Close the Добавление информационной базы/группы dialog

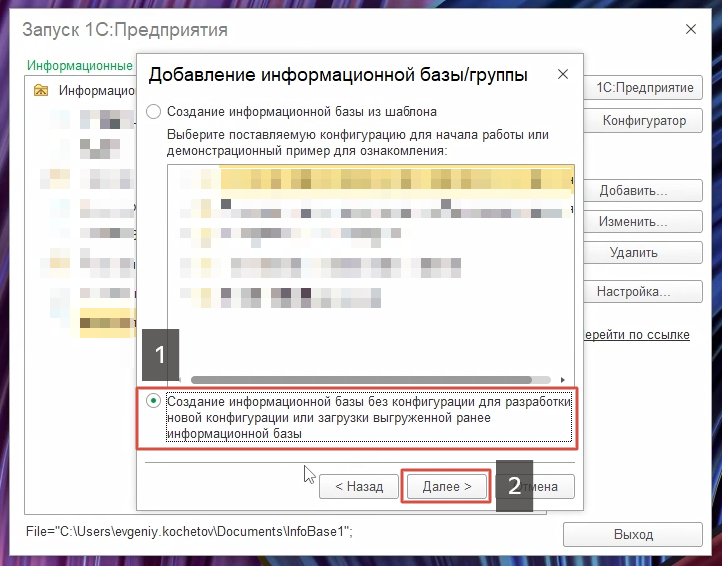[563, 75]
